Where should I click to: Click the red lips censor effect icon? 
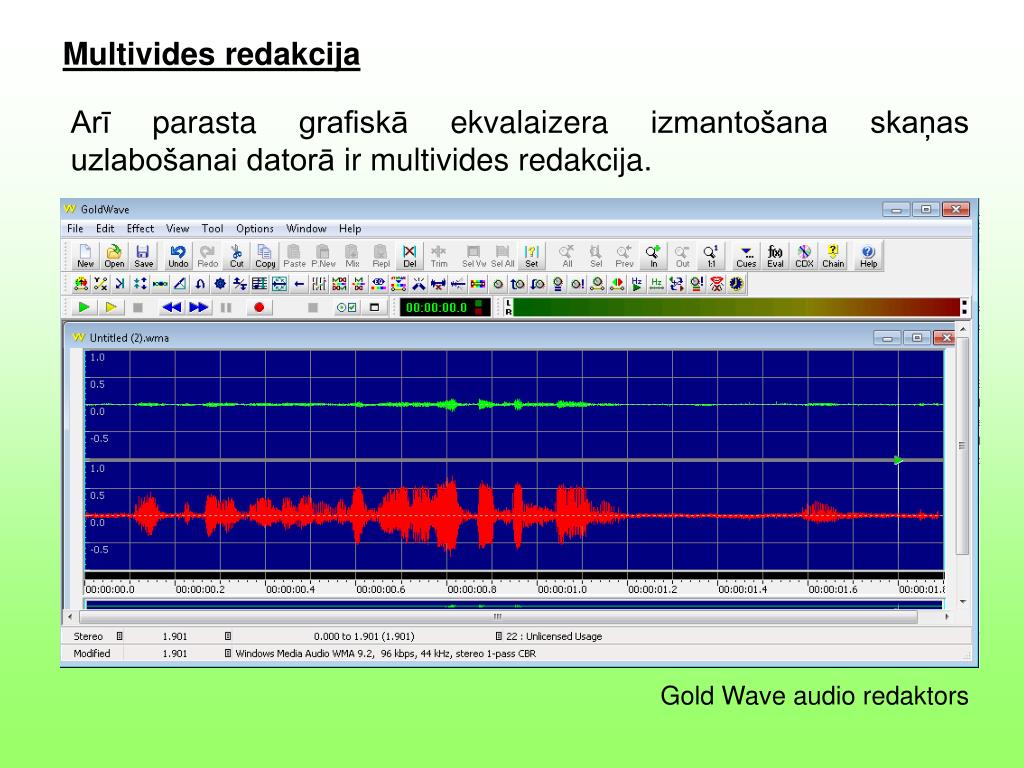tap(716, 283)
